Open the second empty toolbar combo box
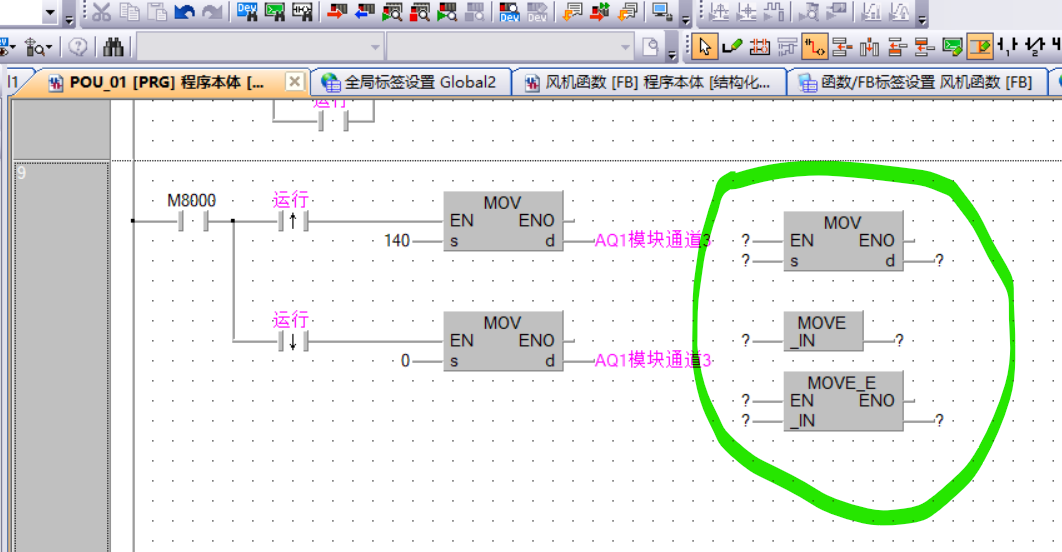Image resolution: width=1062 pixels, height=552 pixels. point(510,47)
